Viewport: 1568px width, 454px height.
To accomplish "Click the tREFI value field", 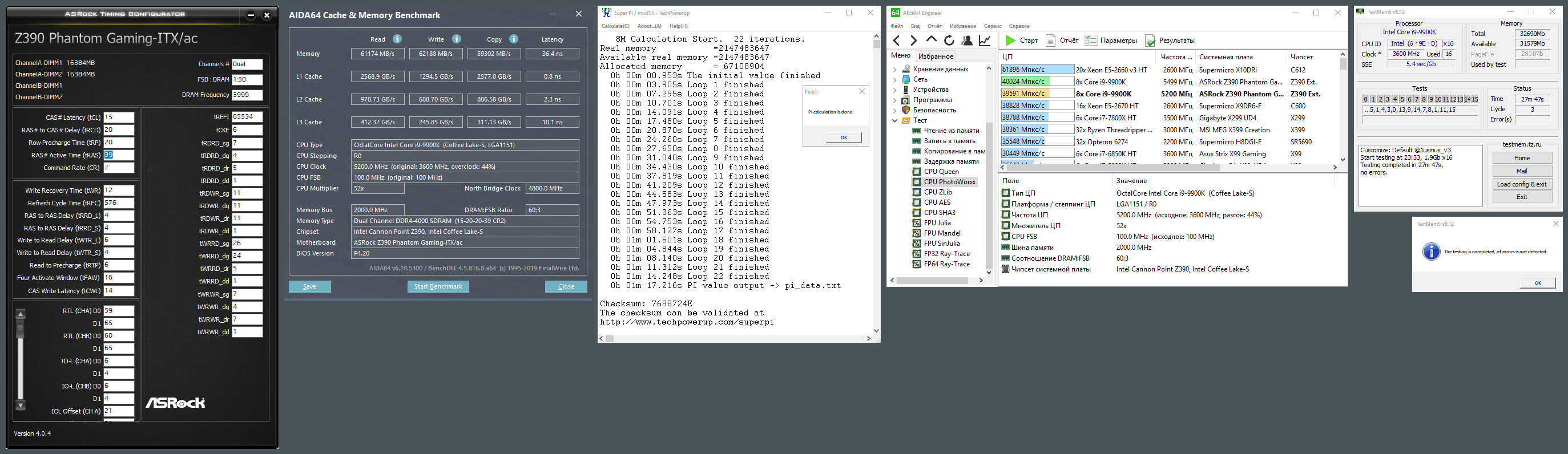I will click(247, 117).
